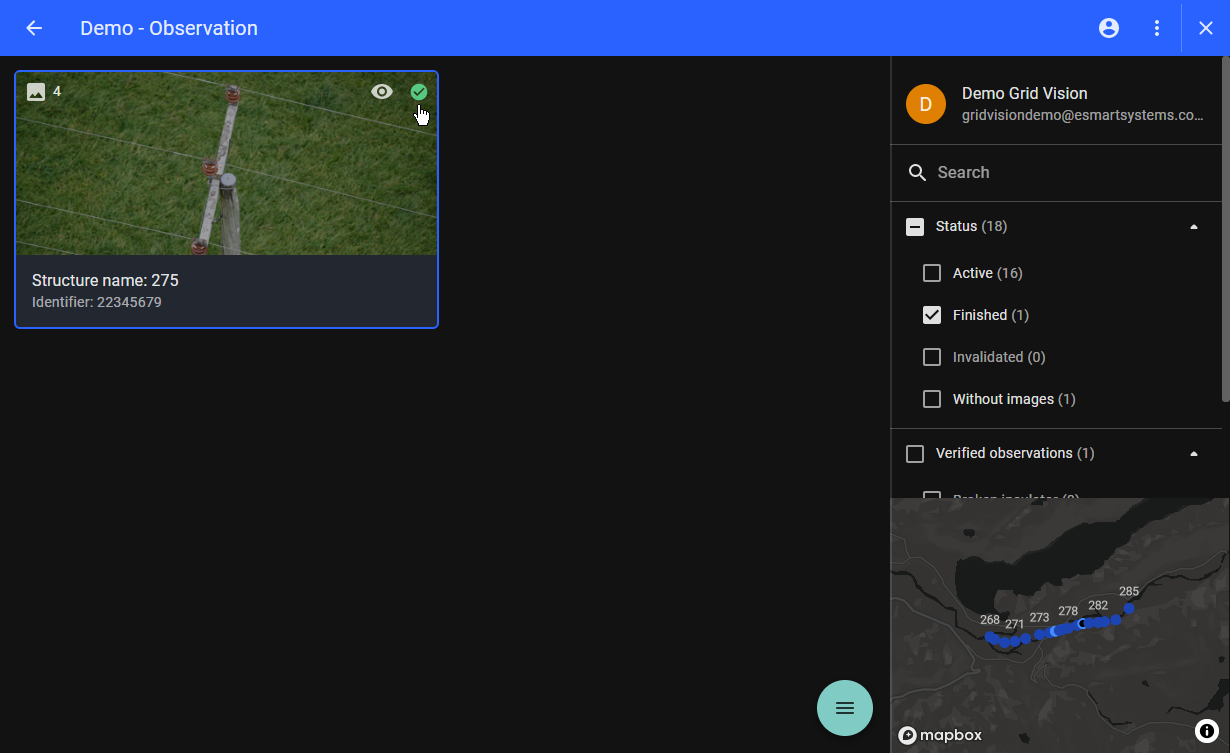Click the Demo Grid Vision avatar
1230x753 pixels.
[x=926, y=104]
